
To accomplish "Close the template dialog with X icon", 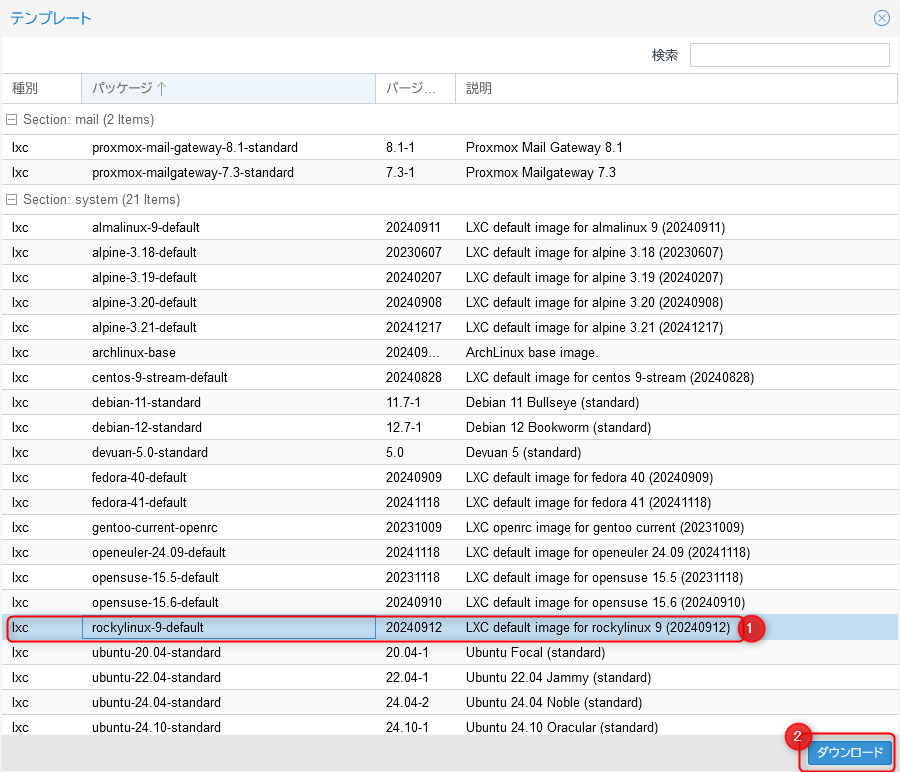I will [x=881, y=18].
